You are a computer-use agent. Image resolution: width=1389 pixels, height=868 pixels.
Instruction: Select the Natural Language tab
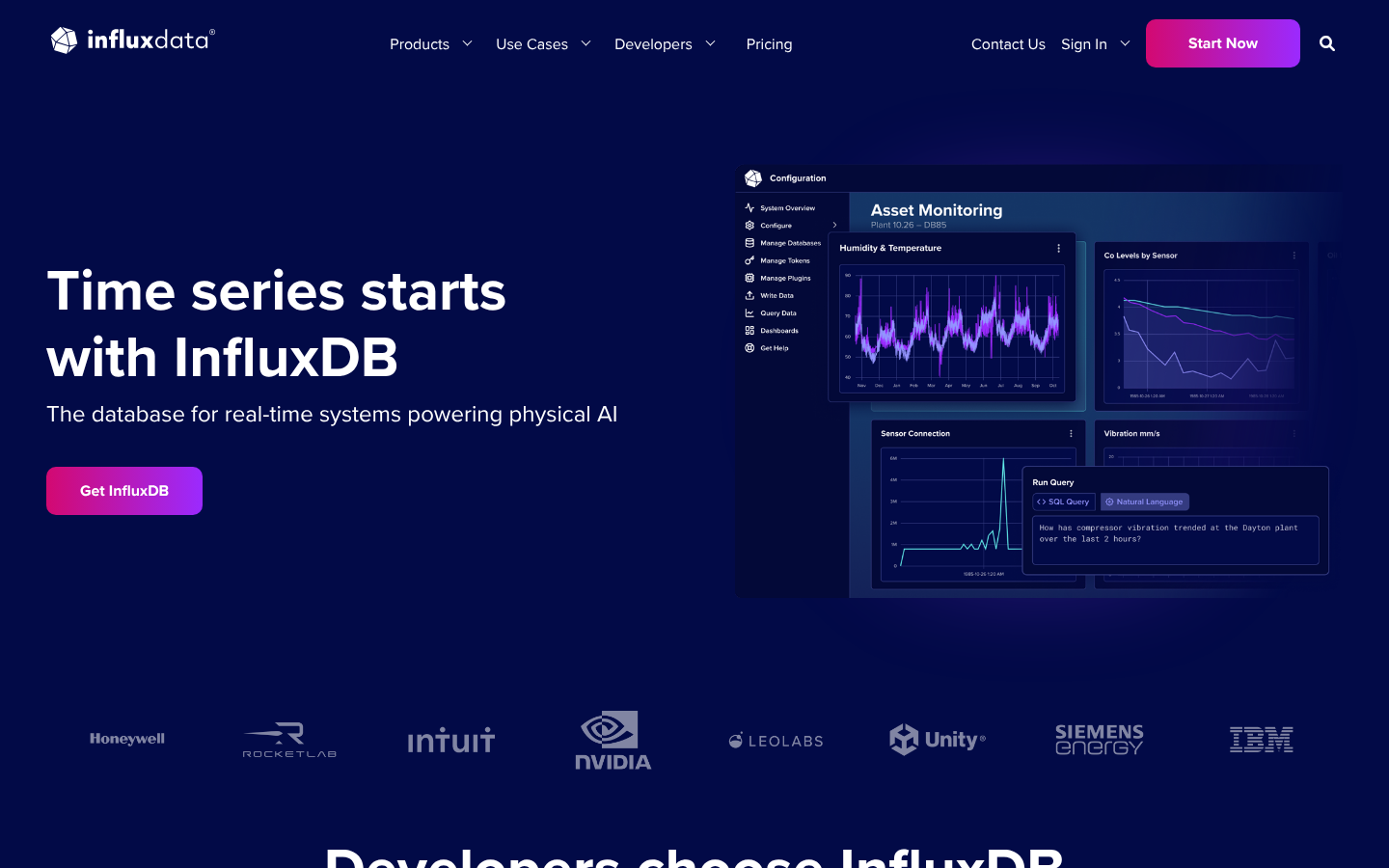pos(1145,502)
